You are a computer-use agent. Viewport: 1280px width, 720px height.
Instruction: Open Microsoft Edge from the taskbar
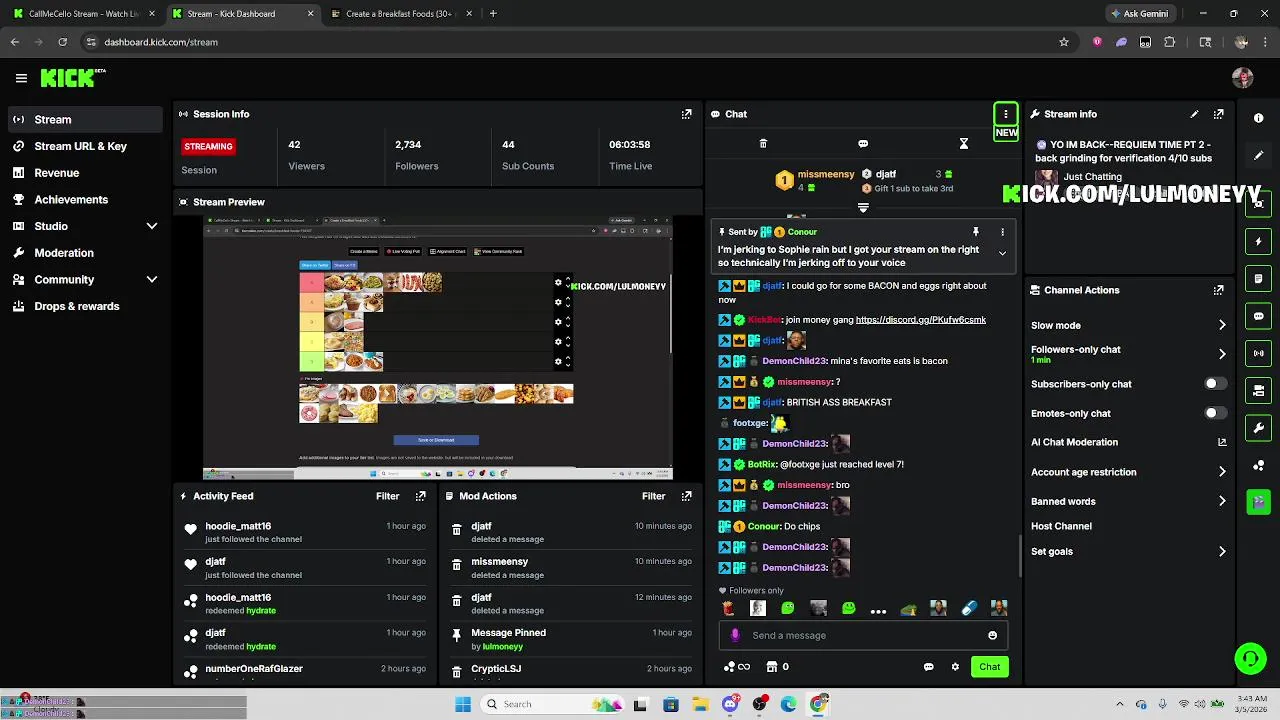[x=789, y=704]
